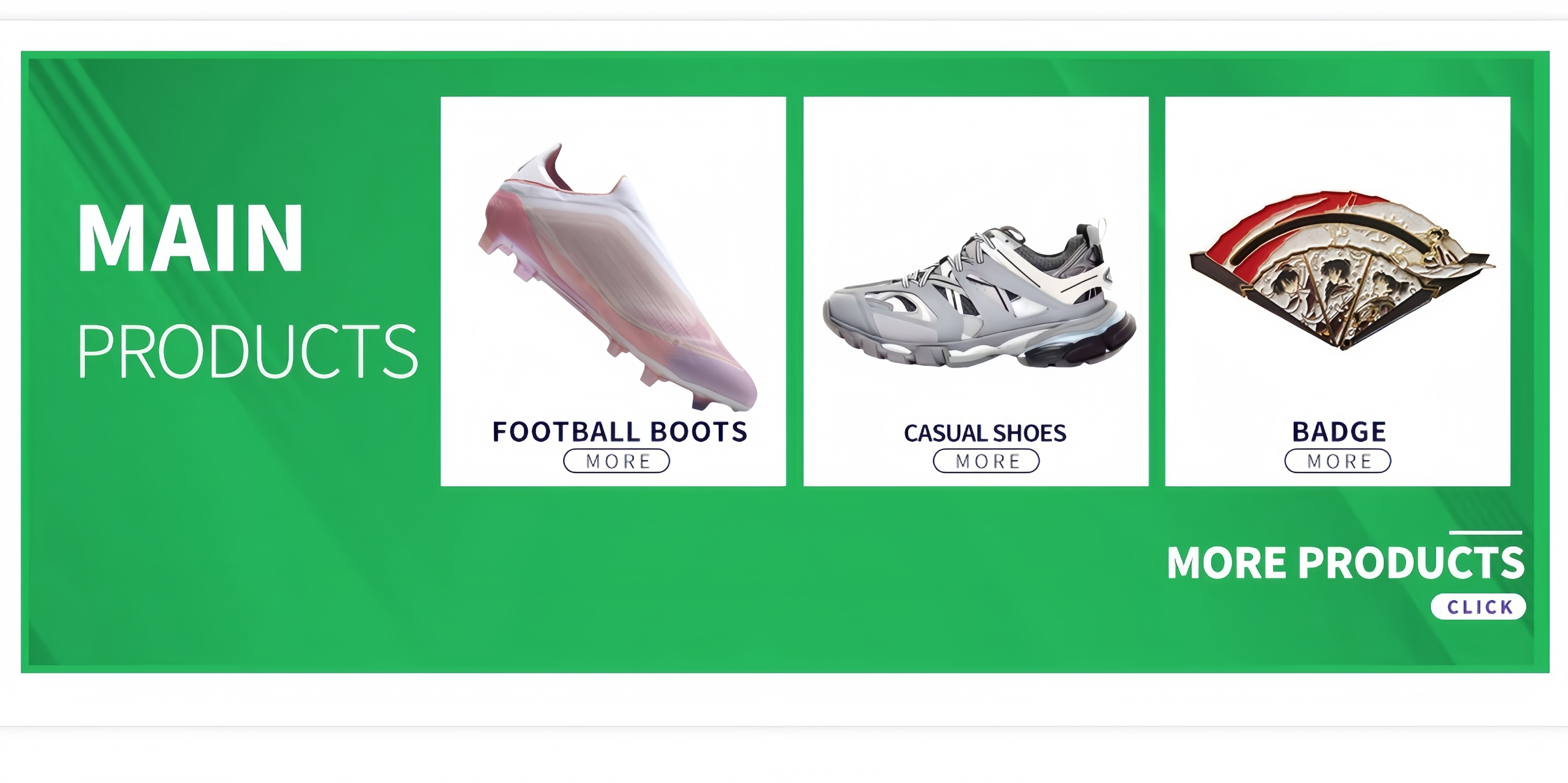Click the CLICK pill button
Image resolution: width=1568 pixels, height=783 pixels.
click(x=1478, y=607)
